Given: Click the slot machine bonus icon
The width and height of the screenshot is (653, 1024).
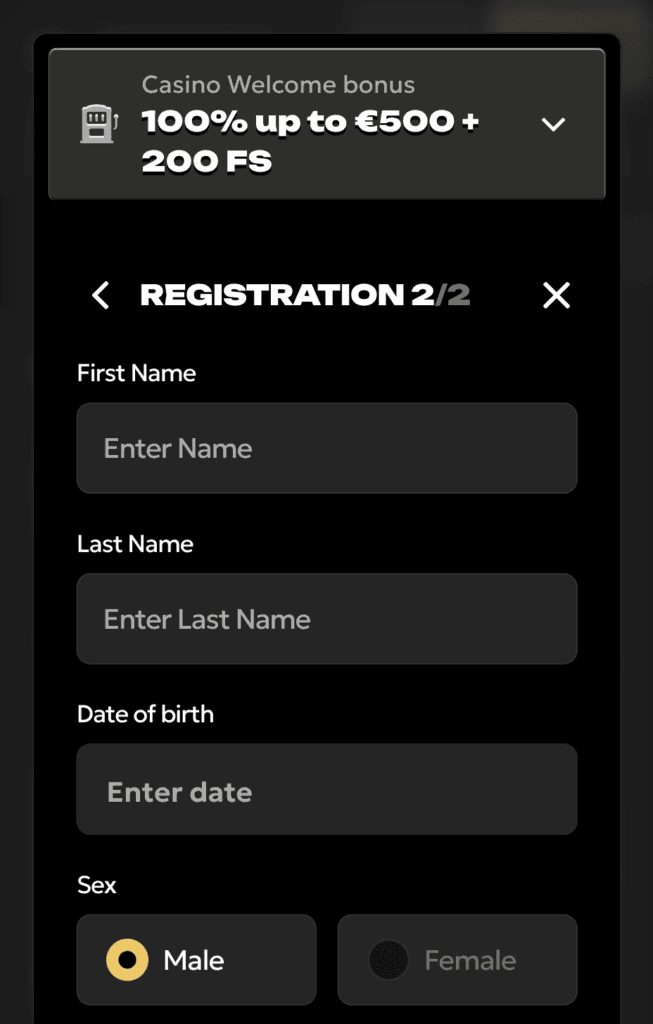Looking at the screenshot, I should pos(99,124).
